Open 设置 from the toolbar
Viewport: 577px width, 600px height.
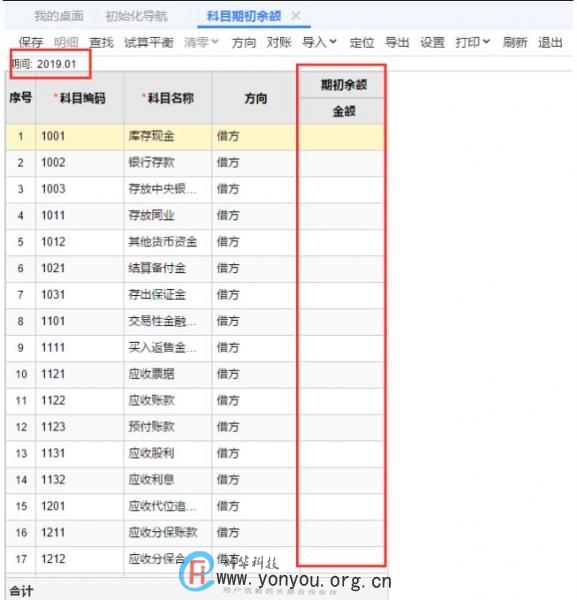click(432, 42)
